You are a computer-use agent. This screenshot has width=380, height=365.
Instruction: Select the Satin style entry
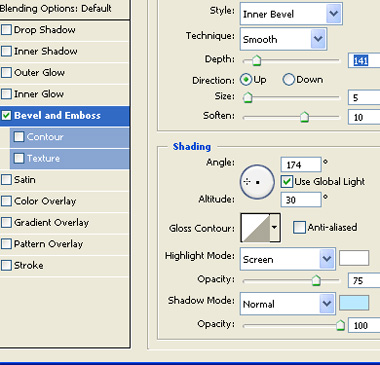pos(25,180)
